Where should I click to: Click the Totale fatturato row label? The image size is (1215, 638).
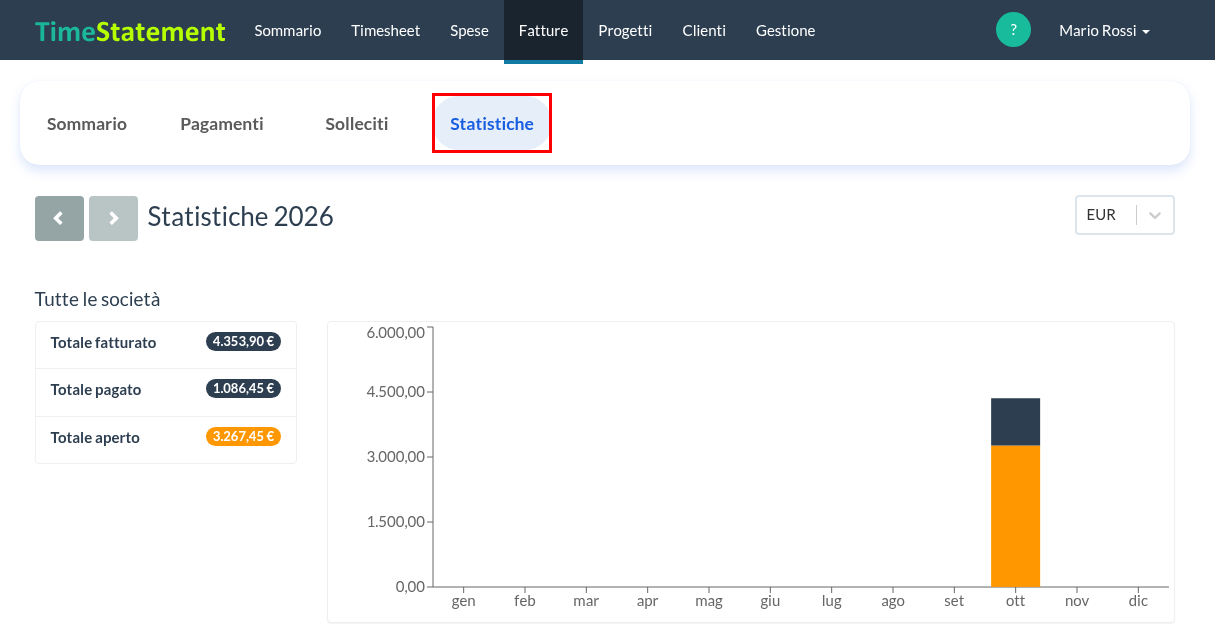pyautogui.click(x=103, y=342)
